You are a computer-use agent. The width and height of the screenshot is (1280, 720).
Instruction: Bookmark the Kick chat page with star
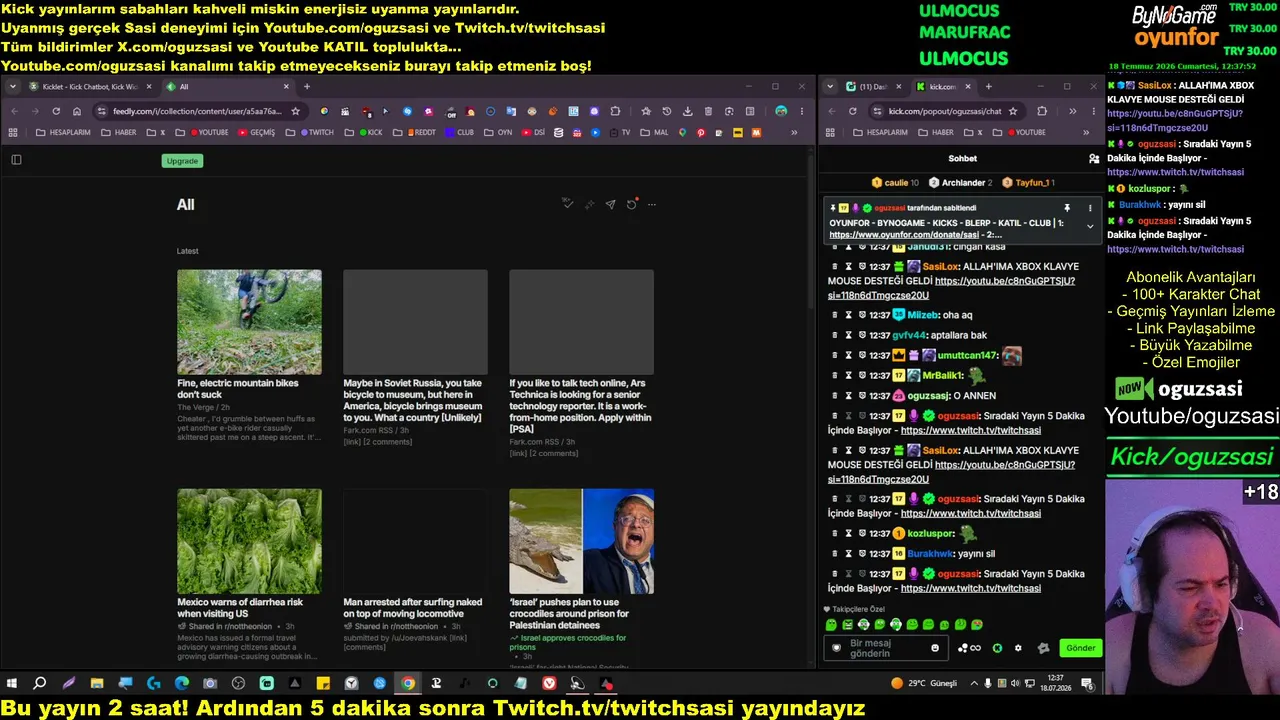[1013, 111]
